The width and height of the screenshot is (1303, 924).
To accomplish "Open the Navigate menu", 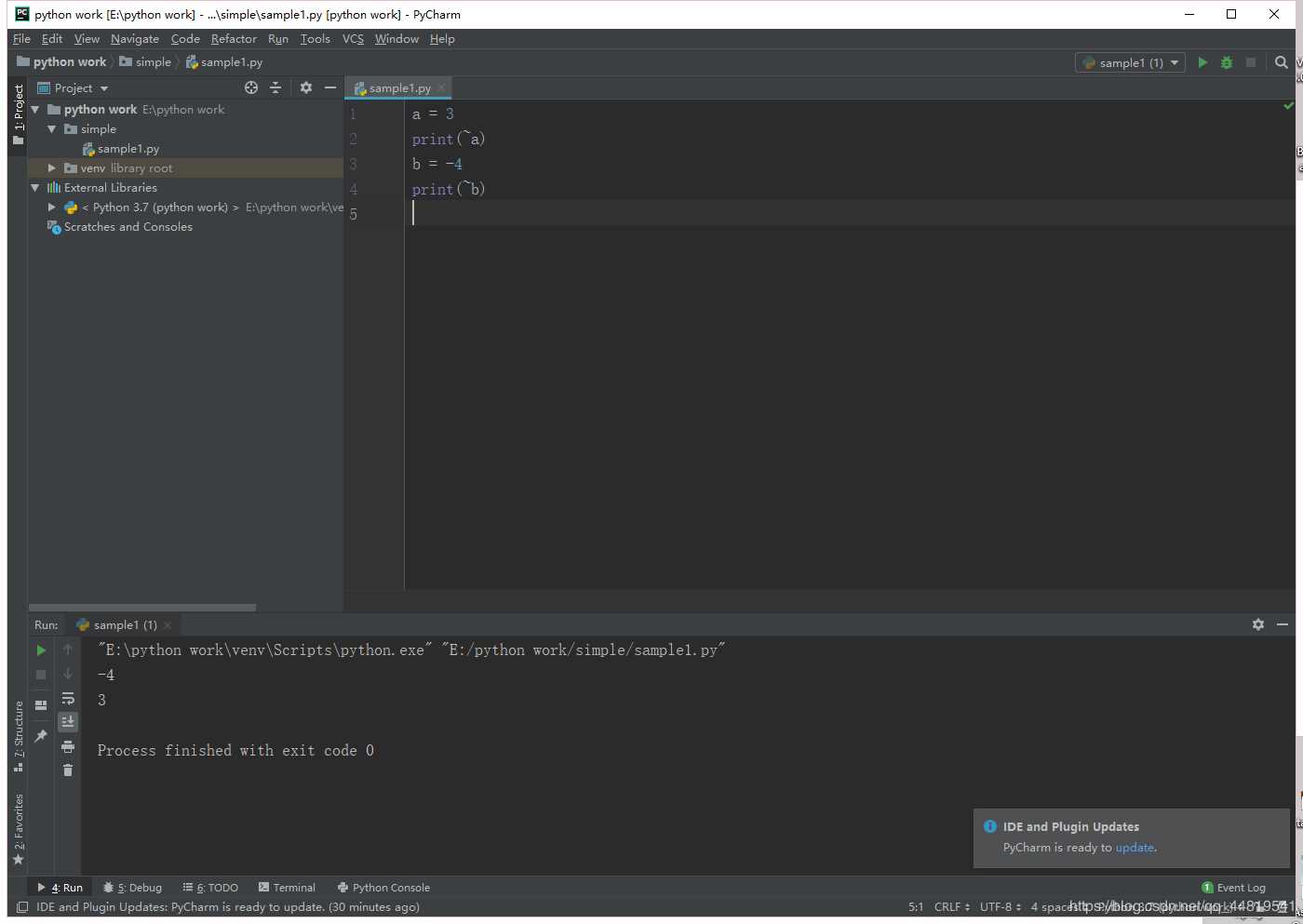I will click(x=135, y=39).
